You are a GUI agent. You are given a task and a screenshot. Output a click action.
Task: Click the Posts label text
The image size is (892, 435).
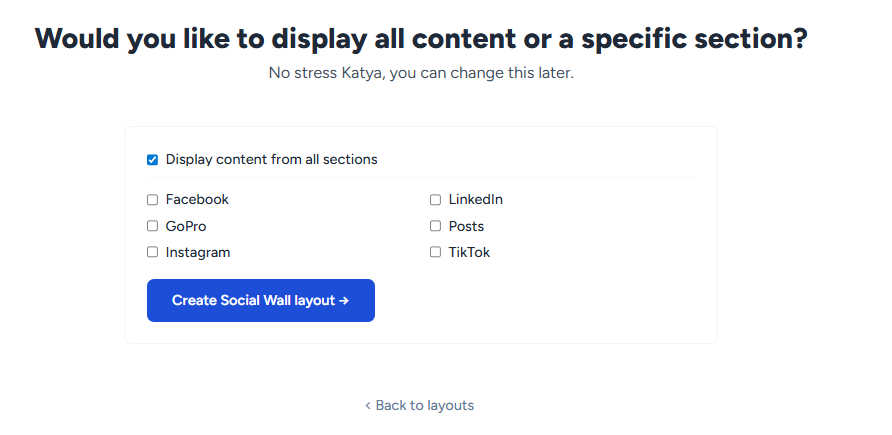click(x=466, y=226)
